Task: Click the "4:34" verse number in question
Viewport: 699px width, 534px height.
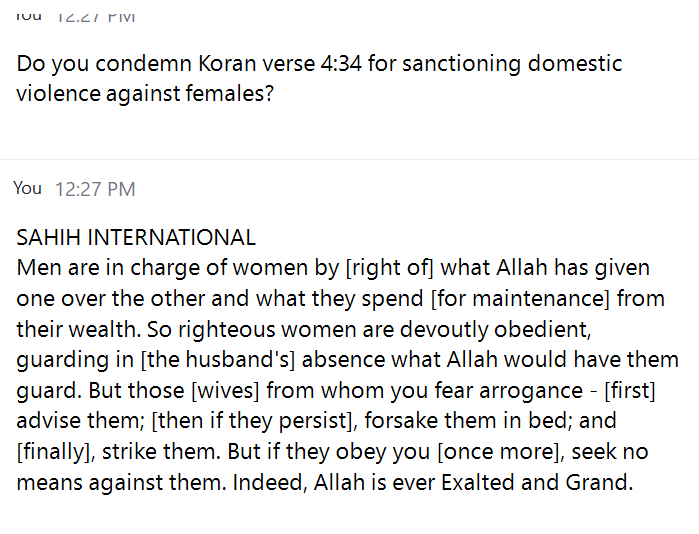Action: [x=341, y=63]
